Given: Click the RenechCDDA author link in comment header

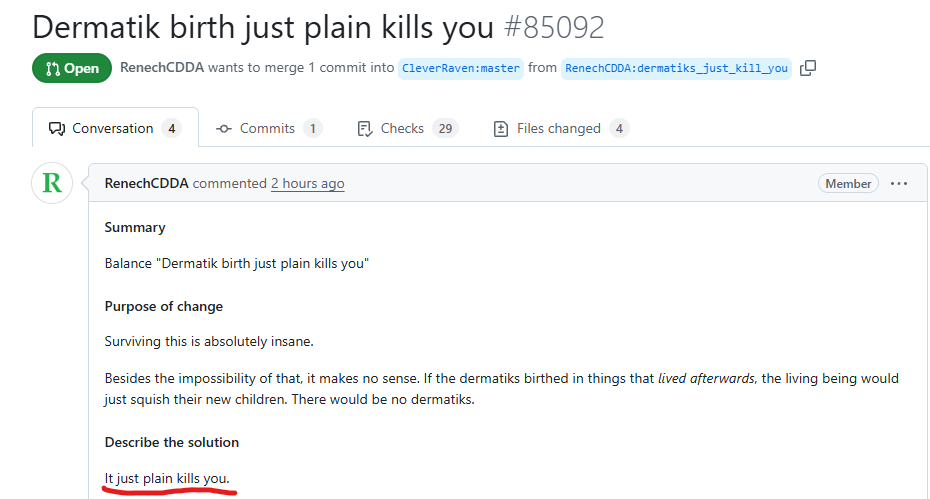Looking at the screenshot, I should point(146,184).
